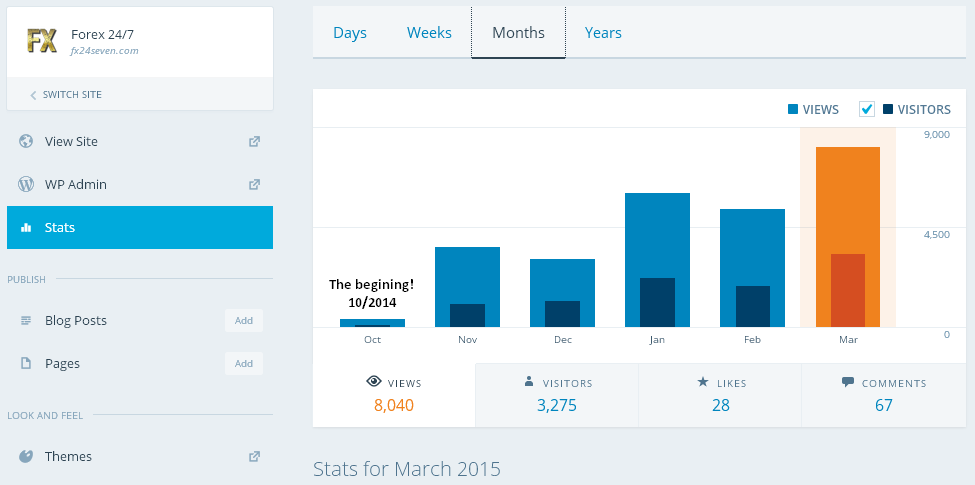The height and width of the screenshot is (485, 975).
Task: Select the orange March bar
Action: (847, 236)
